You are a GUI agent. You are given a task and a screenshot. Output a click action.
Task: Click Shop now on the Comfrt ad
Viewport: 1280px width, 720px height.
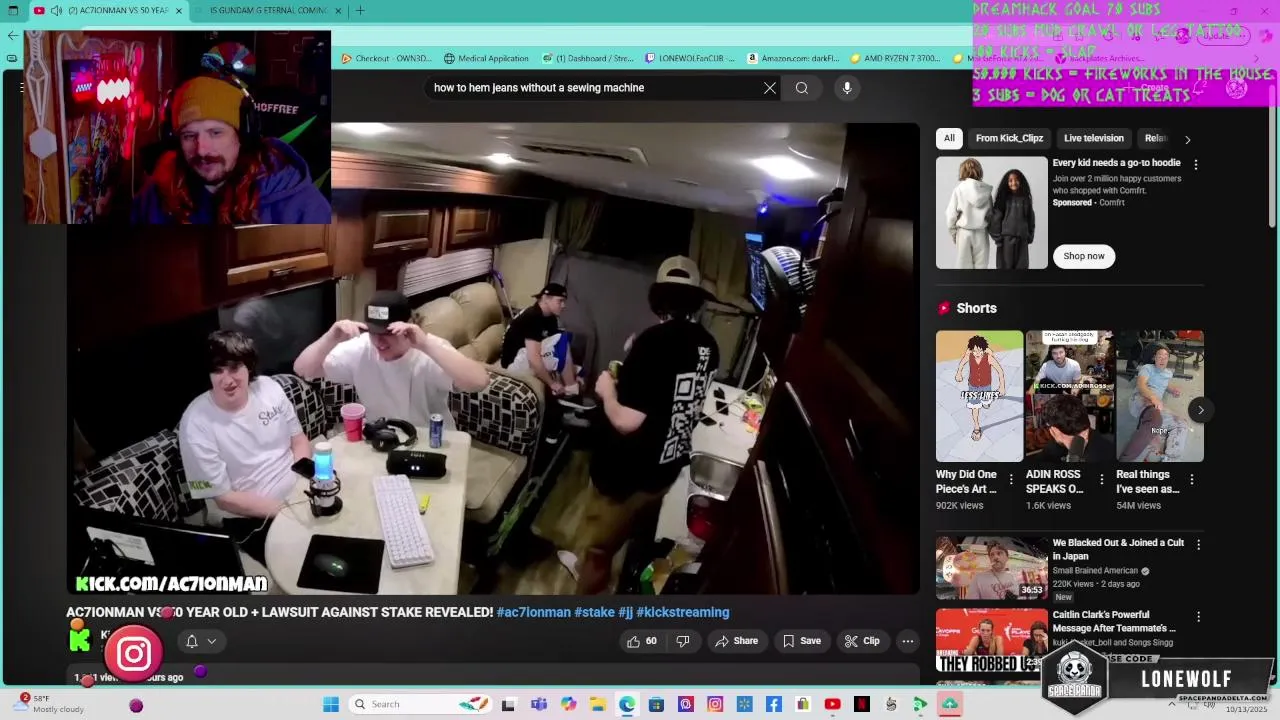click(1084, 256)
